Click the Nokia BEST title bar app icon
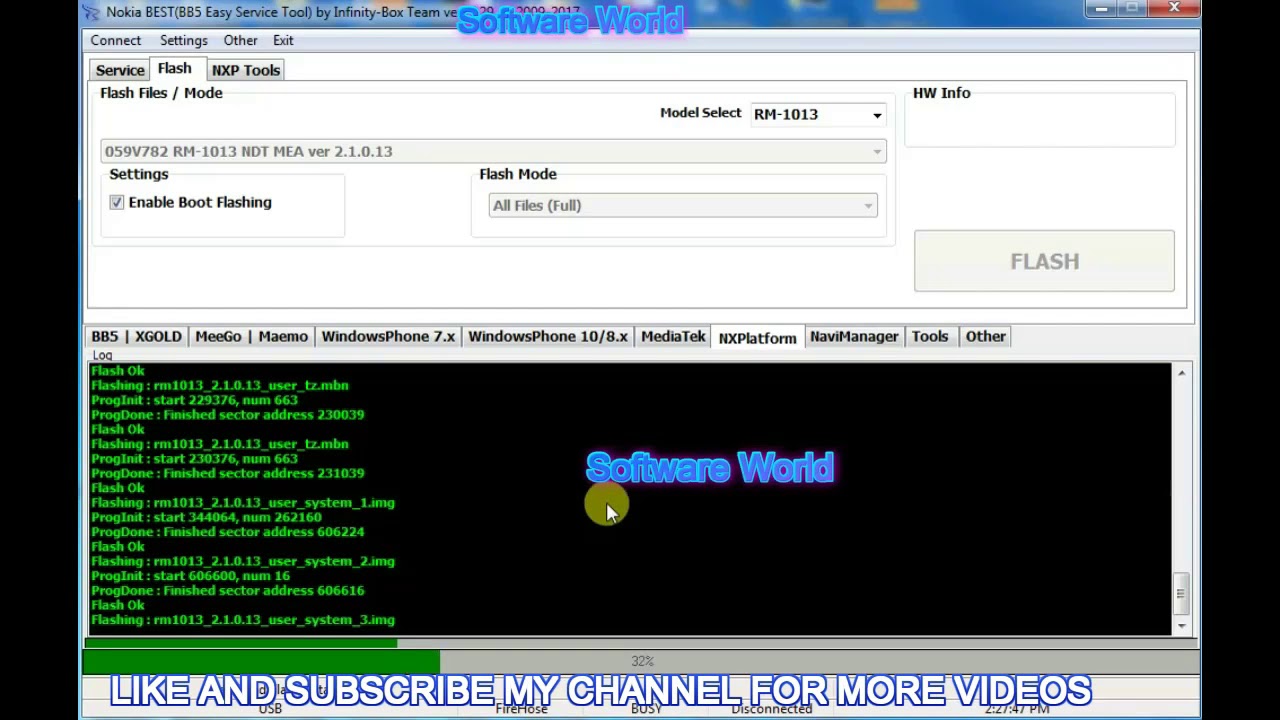This screenshot has width=1280, height=720. coord(93,12)
